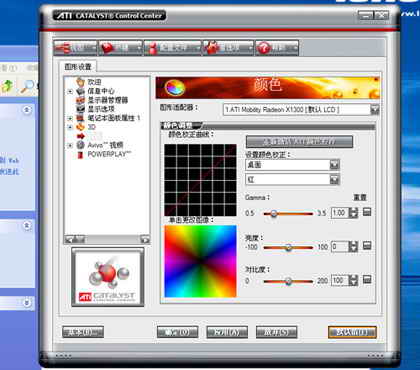Image resolution: width=420 pixels, height=370 pixels.
Task: Click the Gamma slider handle
Action: [274, 214]
